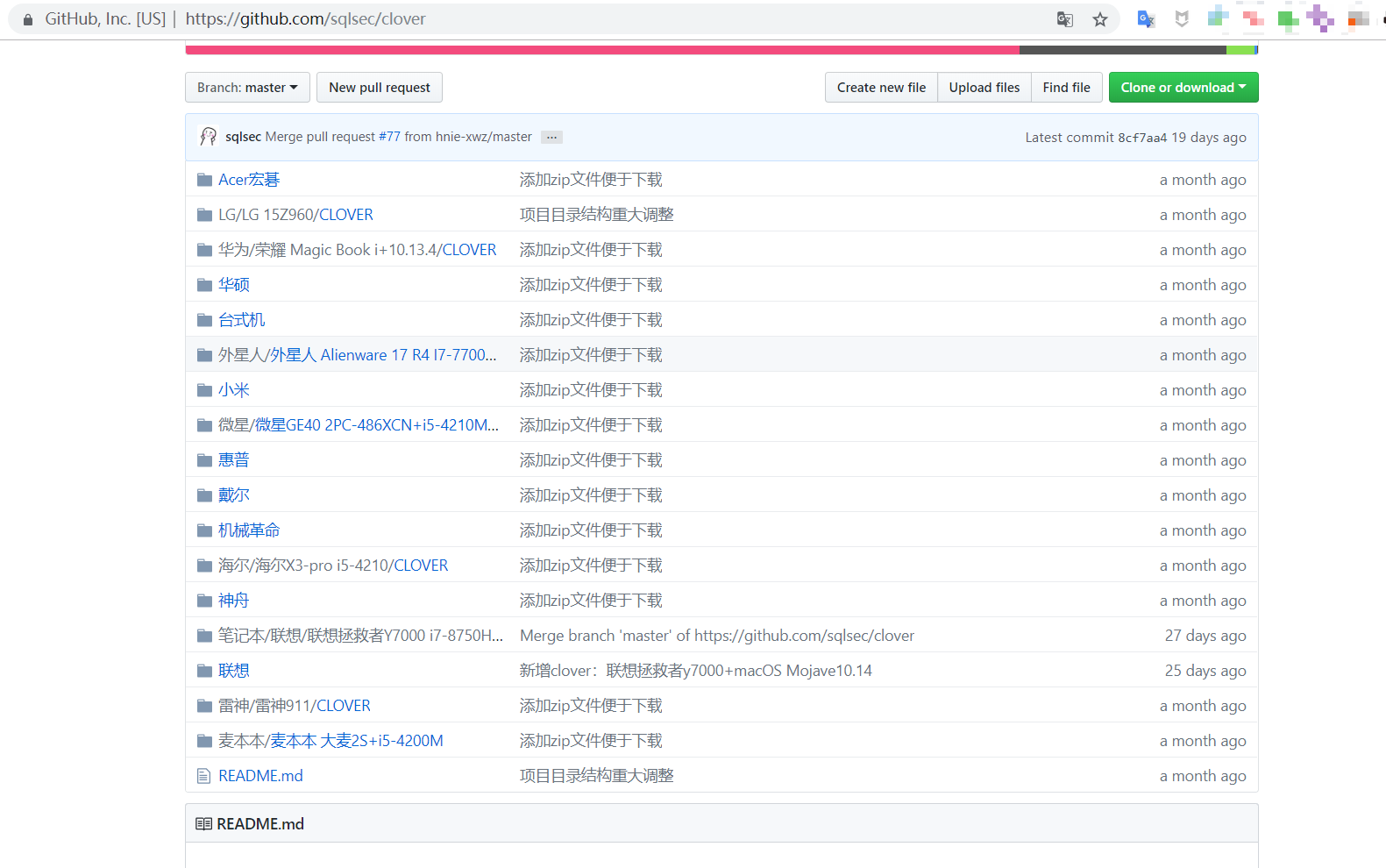This screenshot has width=1386, height=868.
Task: Click the browser address bar URL
Action: (305, 19)
